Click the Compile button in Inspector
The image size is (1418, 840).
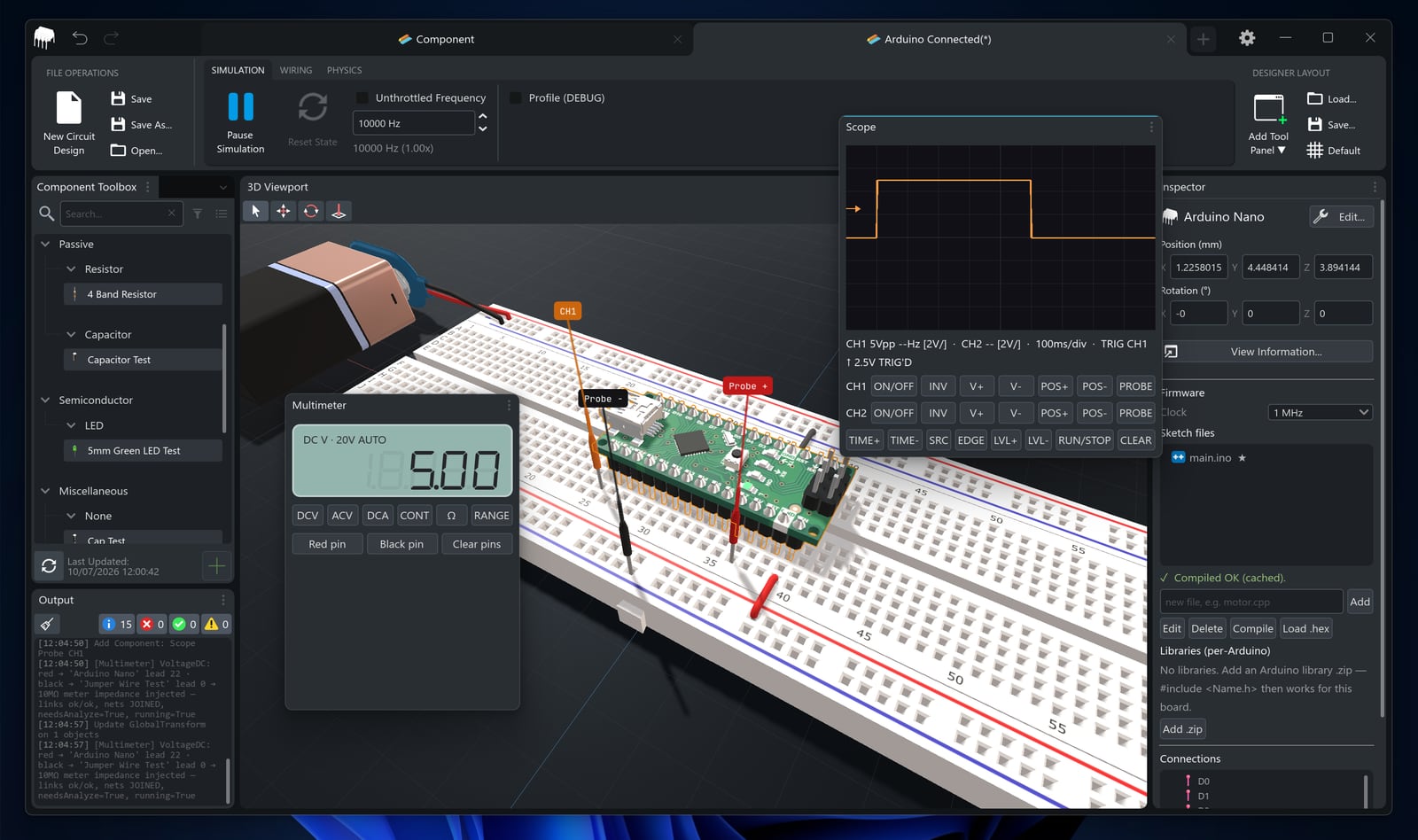tap(1252, 628)
